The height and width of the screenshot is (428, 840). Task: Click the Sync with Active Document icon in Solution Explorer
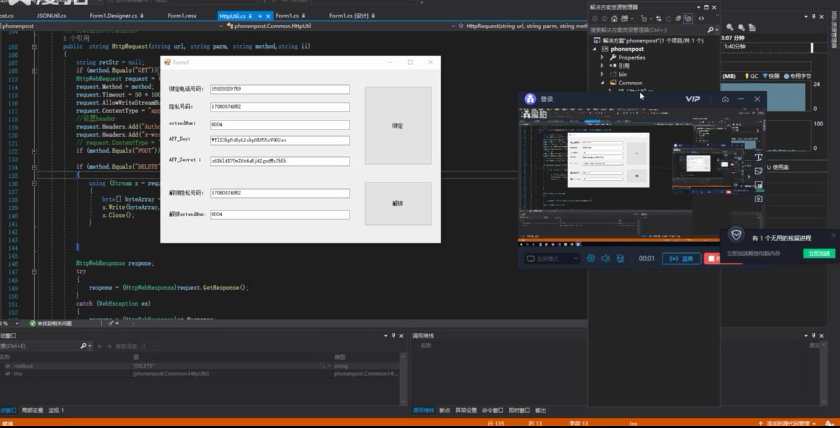pyautogui.click(x=658, y=19)
